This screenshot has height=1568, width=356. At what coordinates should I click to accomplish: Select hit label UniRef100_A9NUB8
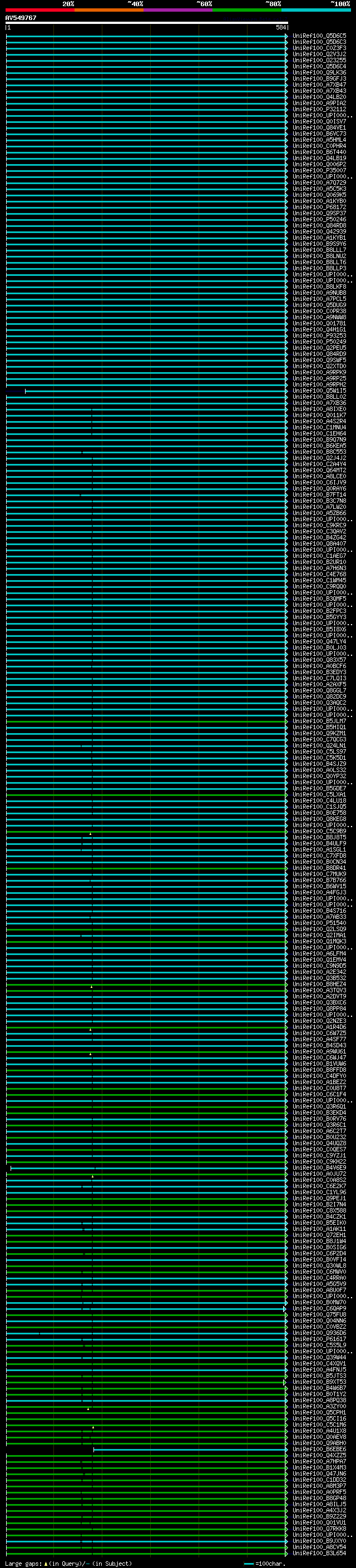[x=319, y=293]
